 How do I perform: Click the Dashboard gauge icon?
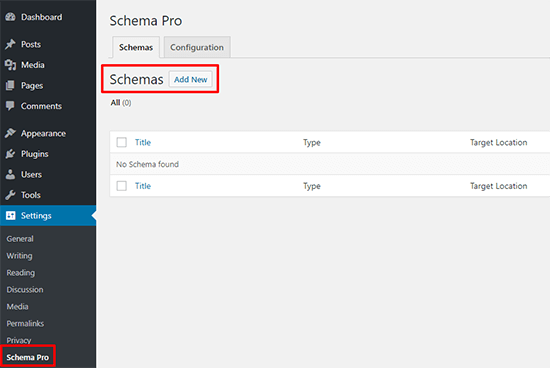(11, 17)
